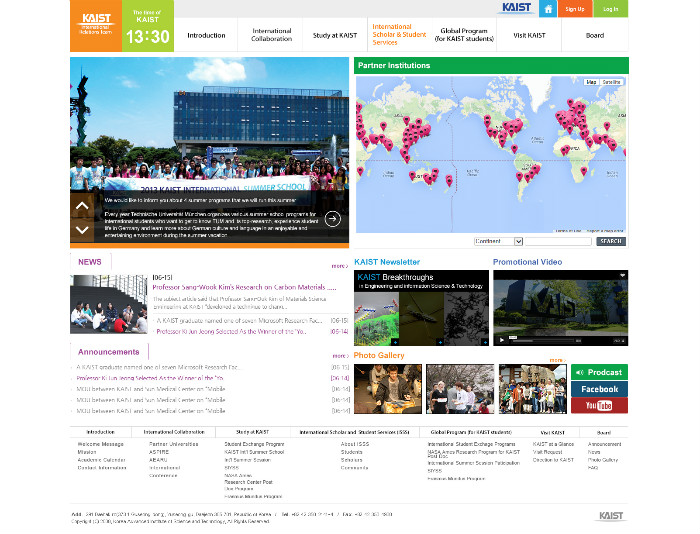Viewport: 700px width, 534px height.
Task: Select the Announcements tab
Action: [x=109, y=352]
